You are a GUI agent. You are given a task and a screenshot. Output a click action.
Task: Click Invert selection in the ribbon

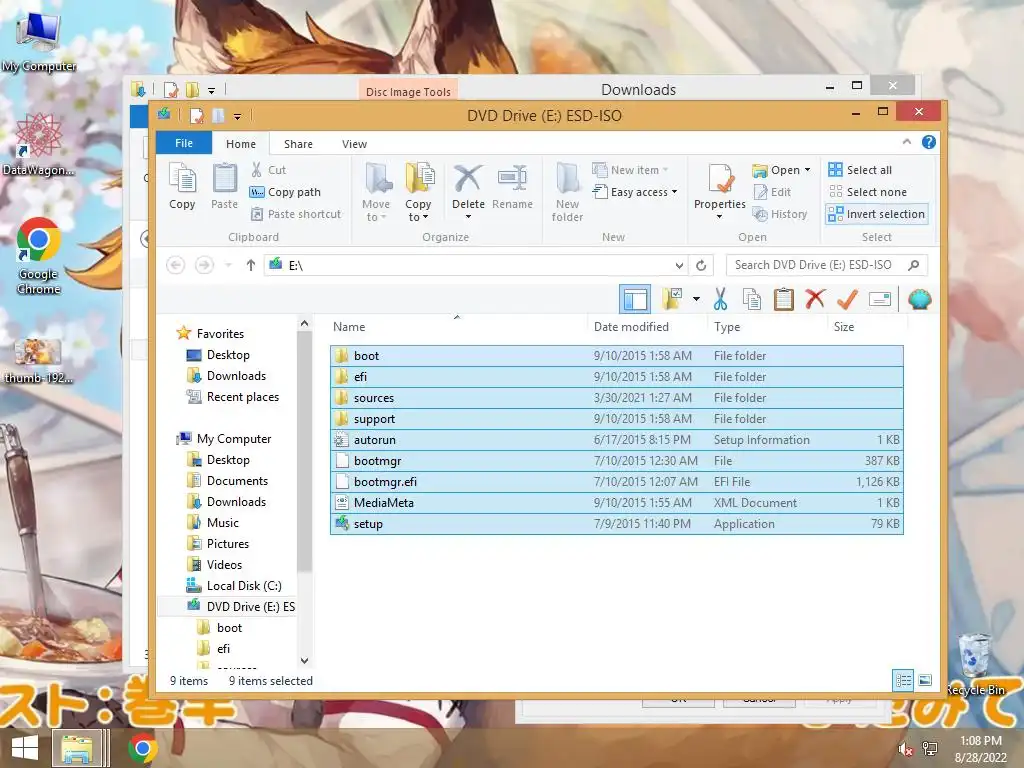[x=876, y=214]
